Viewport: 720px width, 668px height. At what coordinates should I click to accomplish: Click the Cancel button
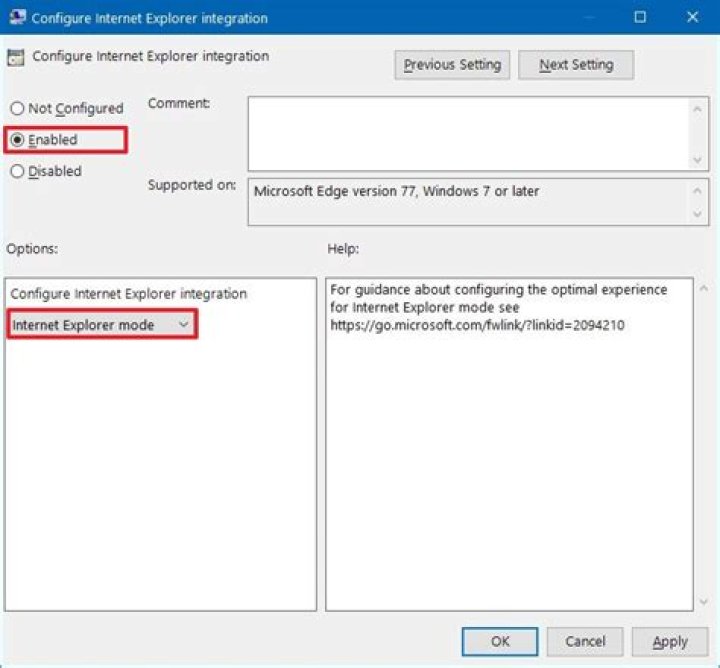click(585, 641)
